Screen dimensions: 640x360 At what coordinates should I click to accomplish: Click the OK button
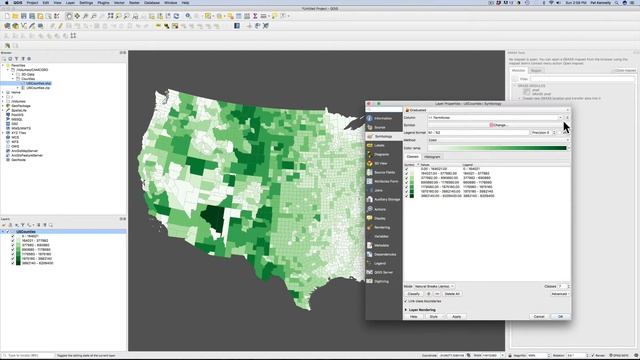[x=560, y=317]
